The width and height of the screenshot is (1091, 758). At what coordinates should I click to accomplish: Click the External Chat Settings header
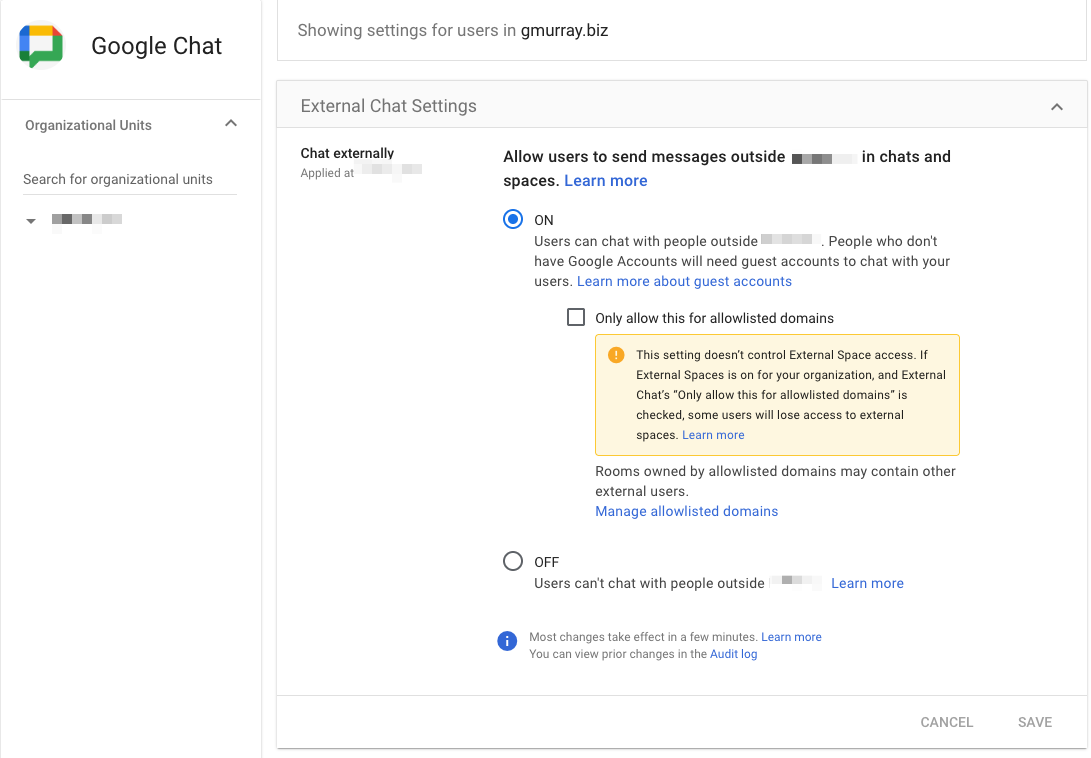(x=389, y=106)
